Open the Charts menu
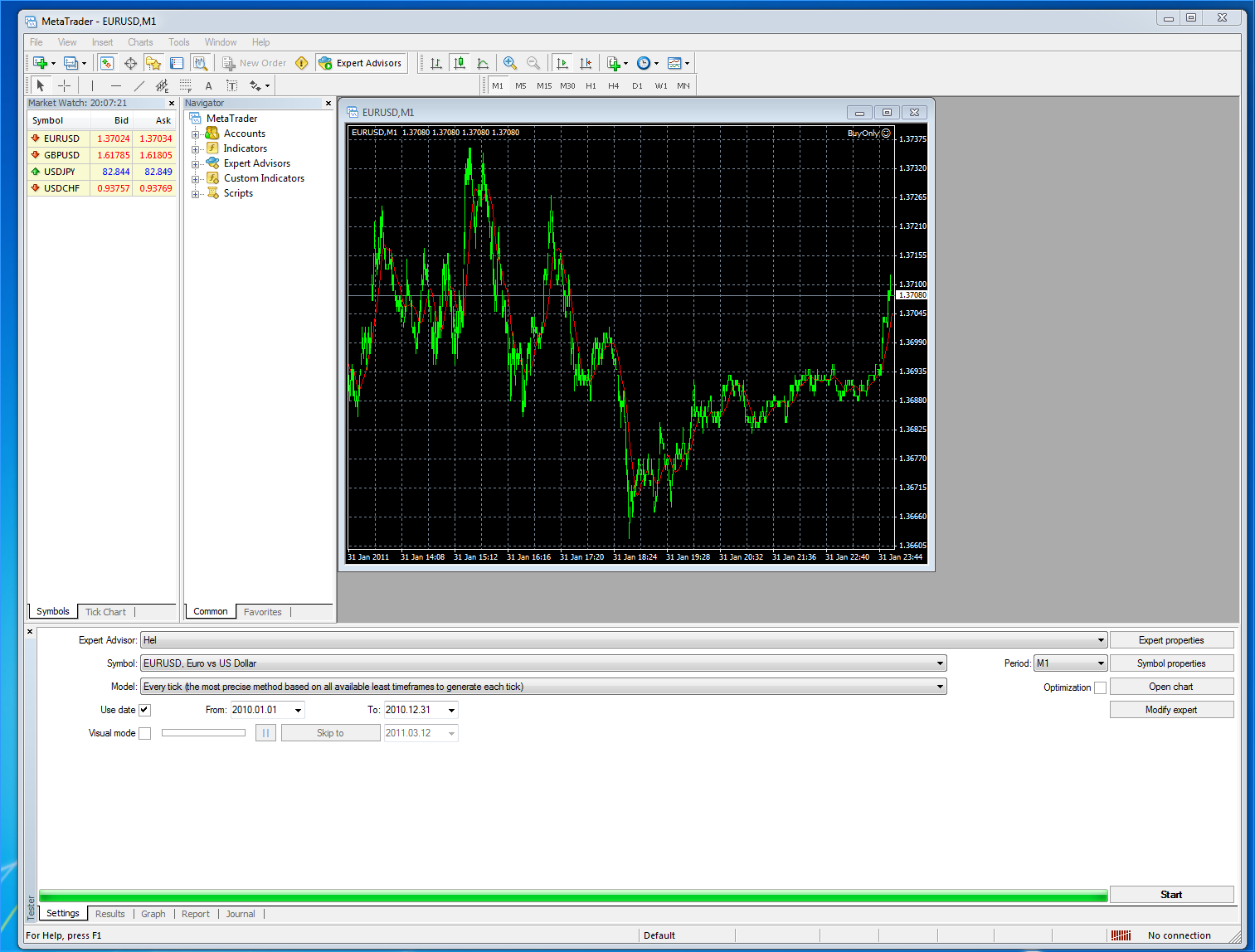1255x952 pixels. pyautogui.click(x=140, y=42)
